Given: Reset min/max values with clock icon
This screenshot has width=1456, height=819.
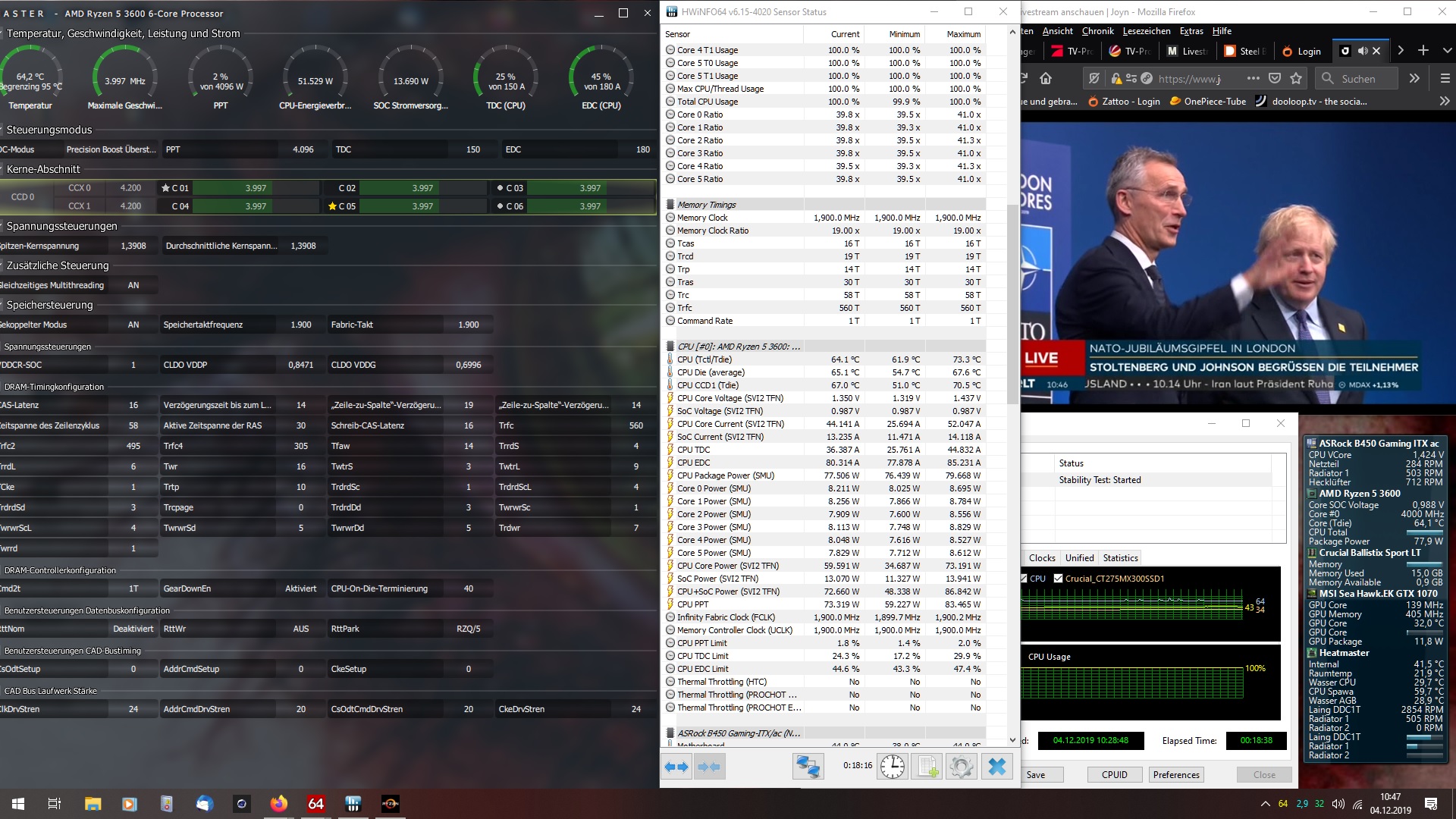Looking at the screenshot, I should [x=892, y=767].
